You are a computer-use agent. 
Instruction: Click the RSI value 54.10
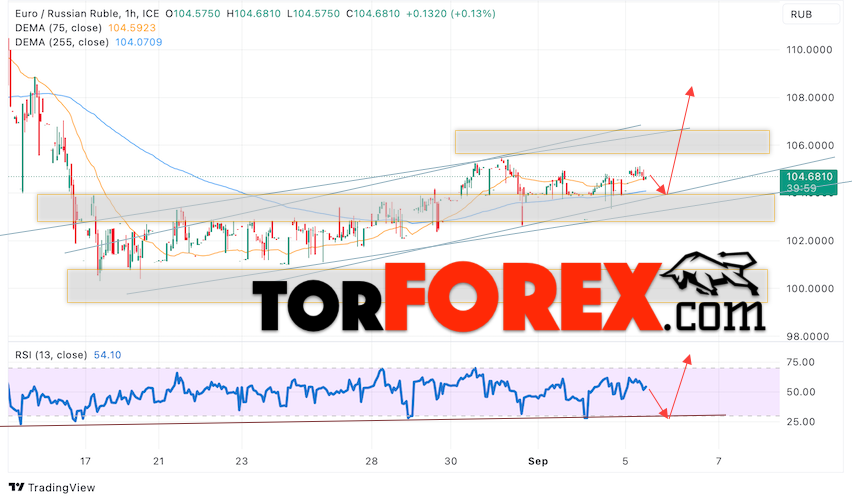[108, 355]
